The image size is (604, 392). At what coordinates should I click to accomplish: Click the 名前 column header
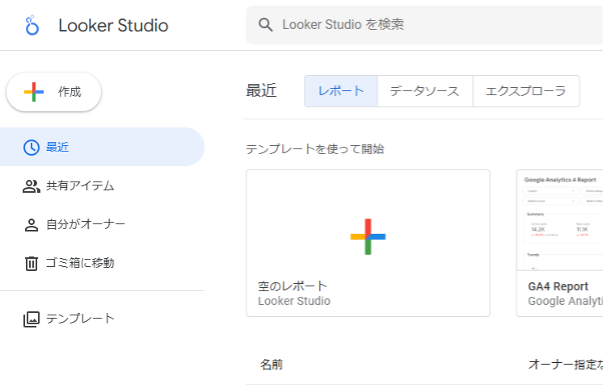pyautogui.click(x=271, y=365)
